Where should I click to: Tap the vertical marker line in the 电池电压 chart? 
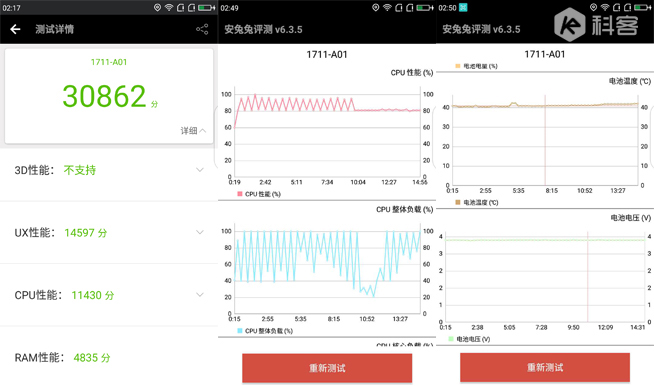(588, 277)
